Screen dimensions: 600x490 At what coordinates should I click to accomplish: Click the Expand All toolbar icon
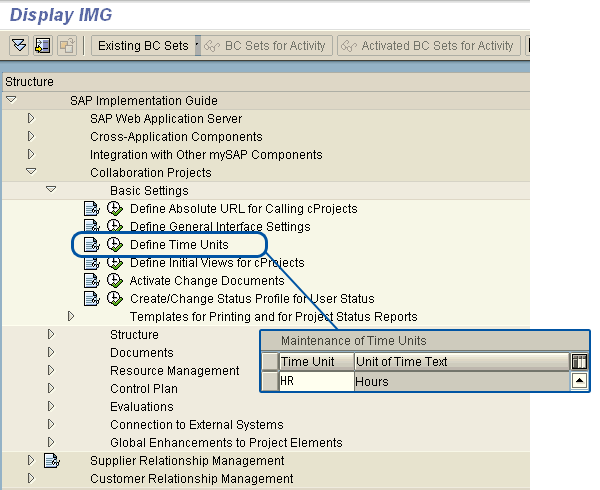(x=19, y=46)
